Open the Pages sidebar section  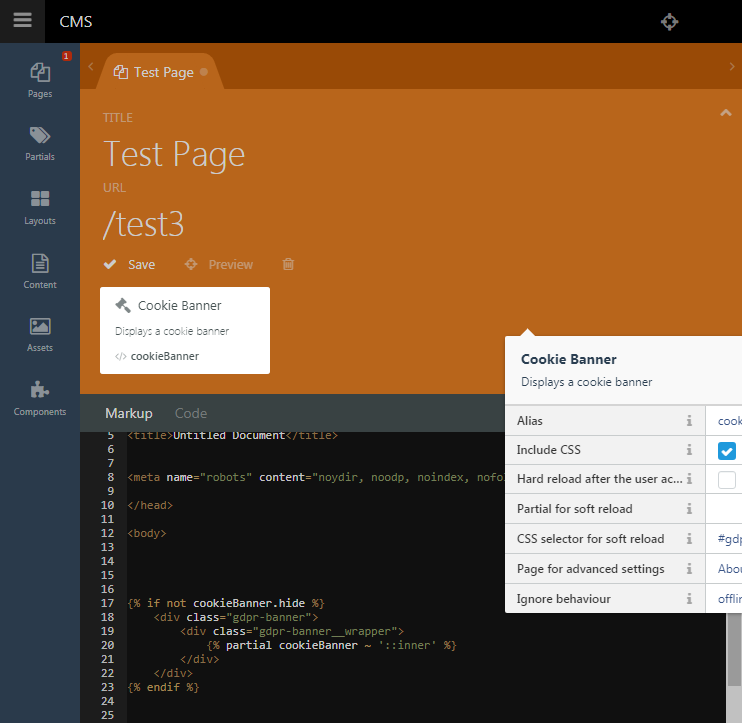pos(40,81)
